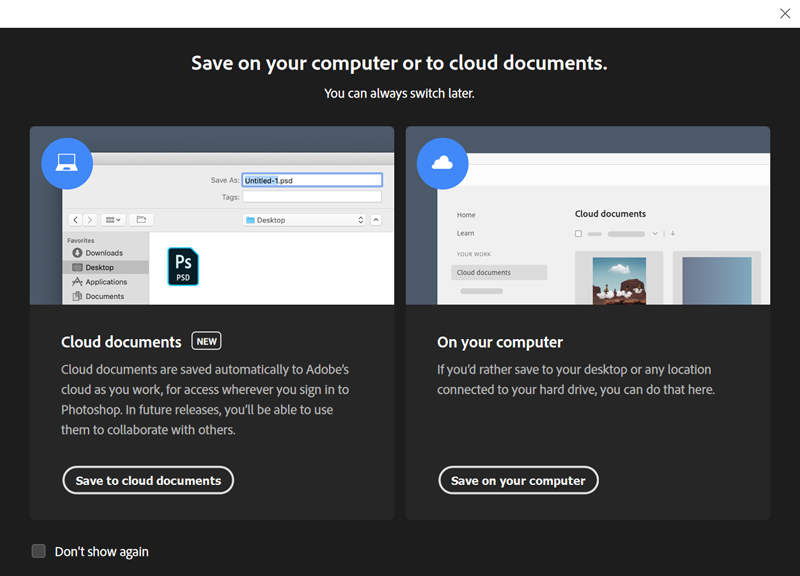Click the Ps PSD file icon
This screenshot has width=800, height=576.
click(x=183, y=266)
